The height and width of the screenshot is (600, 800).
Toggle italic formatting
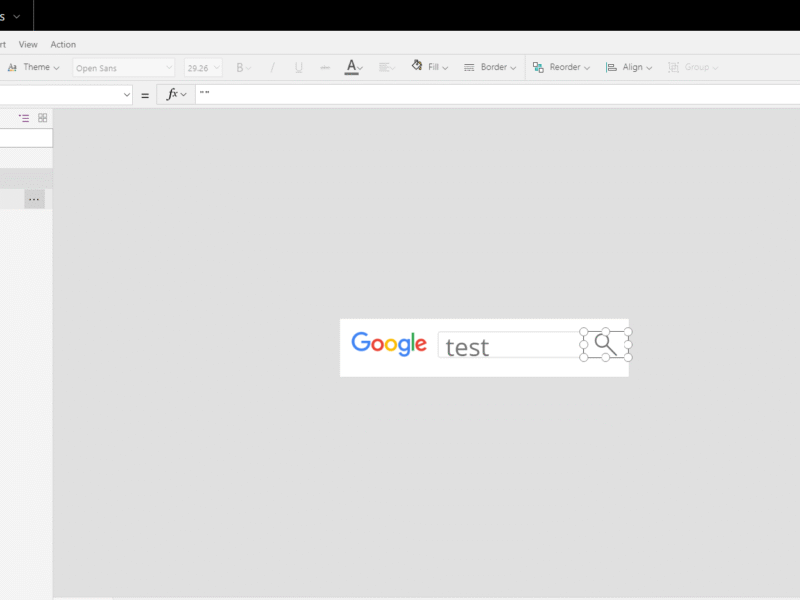point(272,67)
